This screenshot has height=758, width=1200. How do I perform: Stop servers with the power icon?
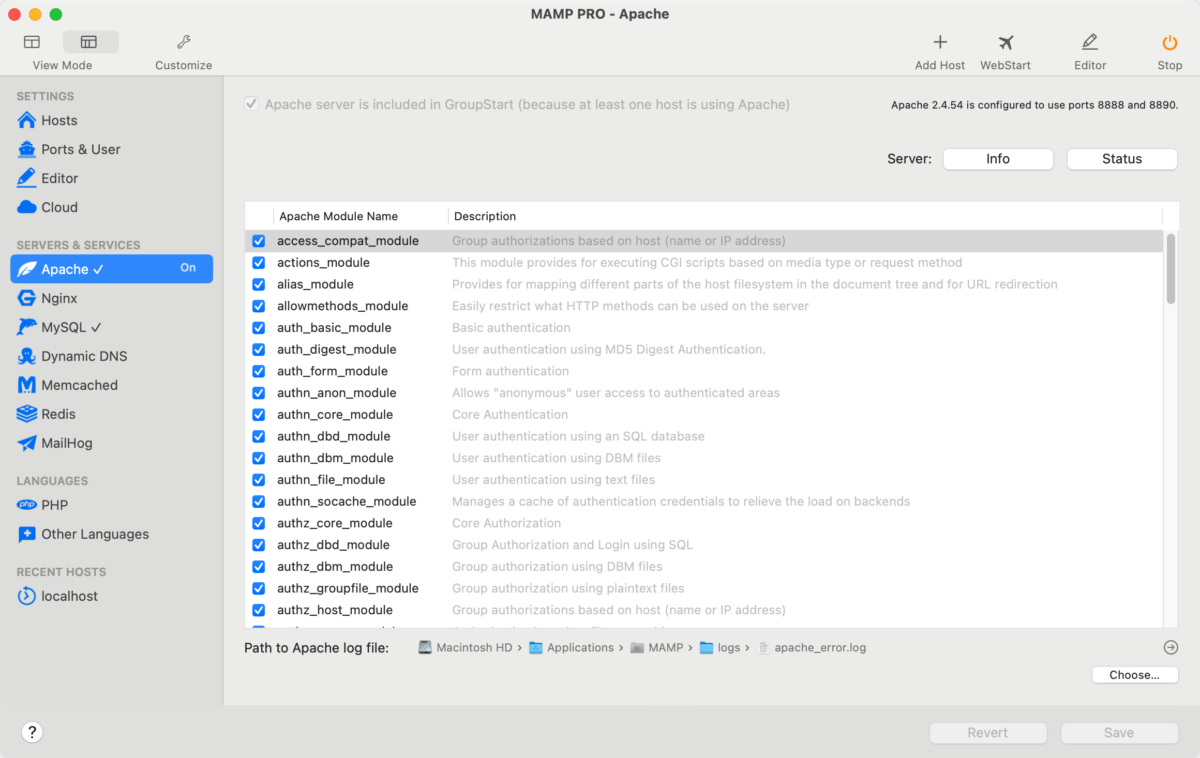pyautogui.click(x=1169, y=42)
